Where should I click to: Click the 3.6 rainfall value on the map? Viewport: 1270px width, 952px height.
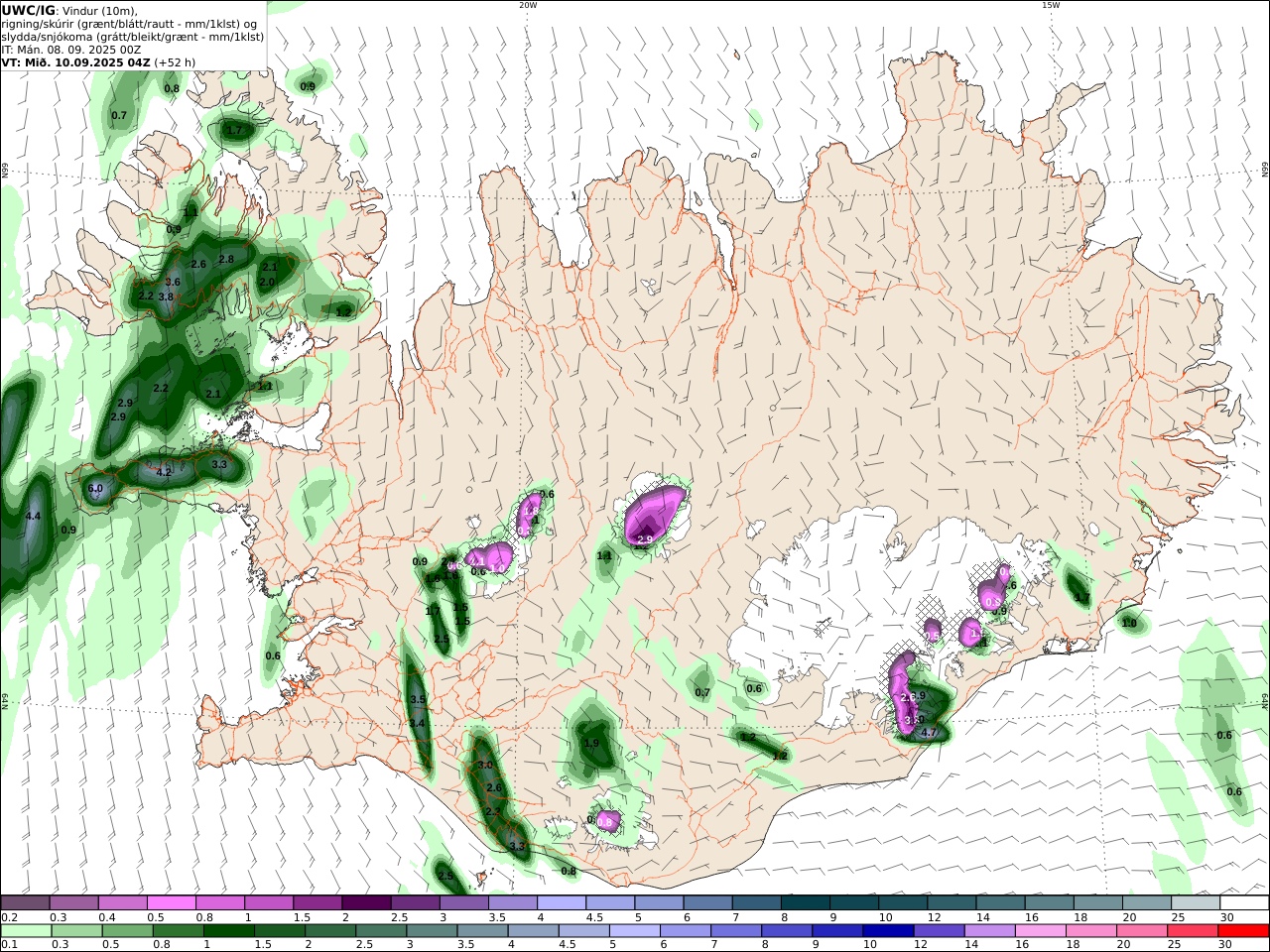coord(173,283)
